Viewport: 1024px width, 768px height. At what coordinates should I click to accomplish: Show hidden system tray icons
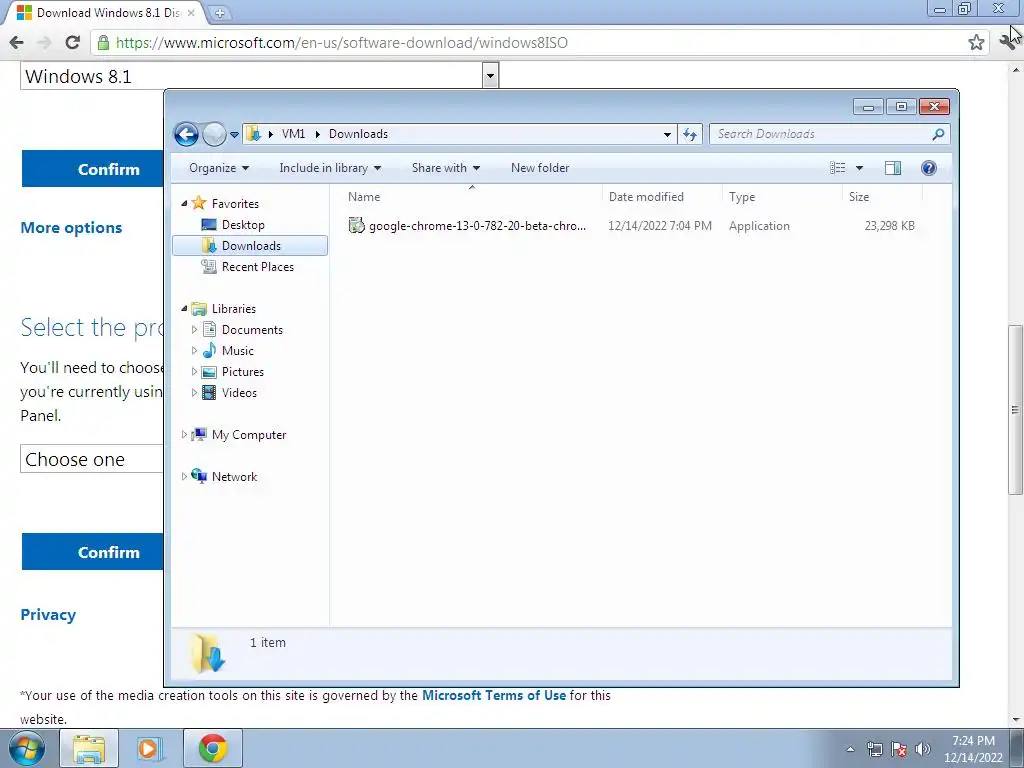click(850, 749)
